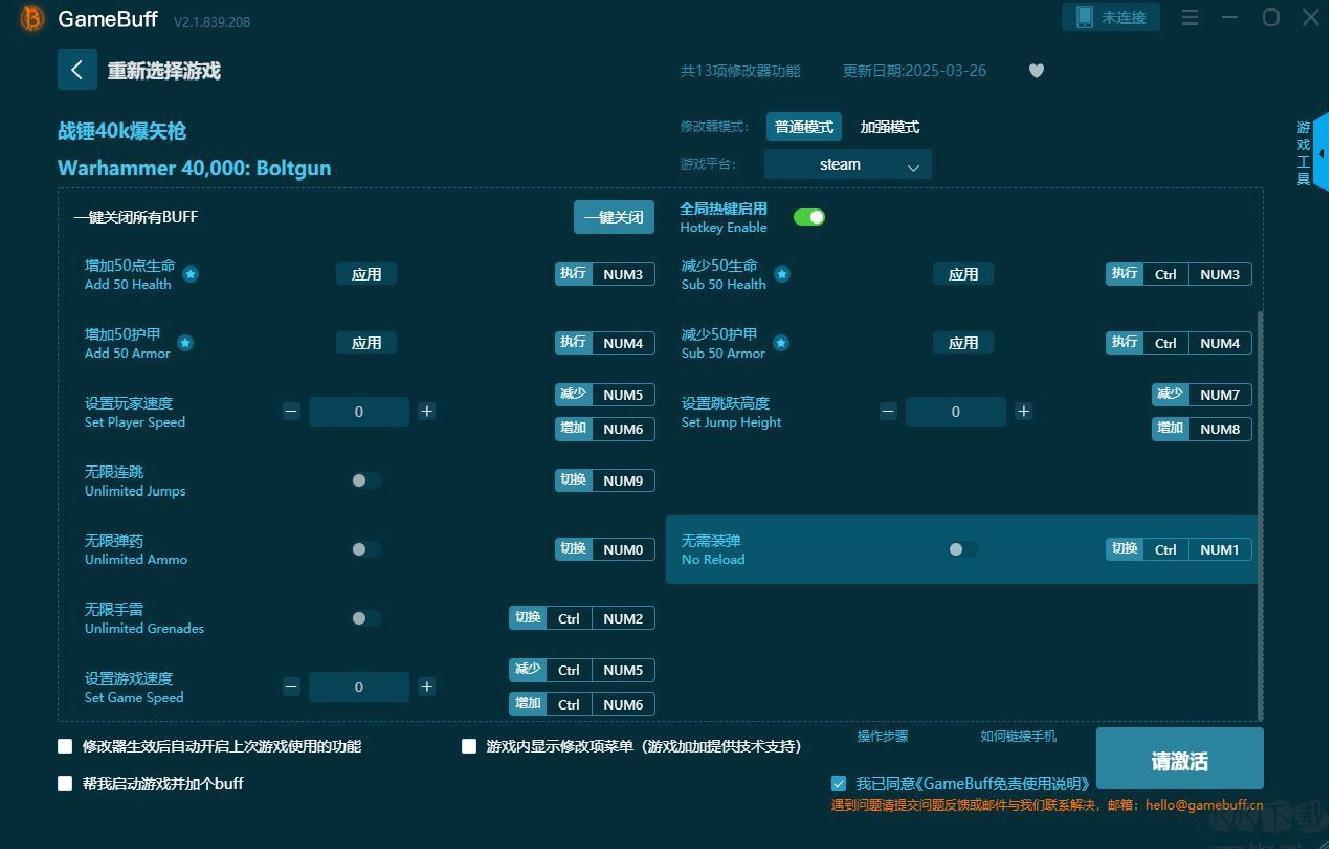Click NUM8 increase hotkey for Jump Height
This screenshot has width=1329, height=849.
(1201, 429)
